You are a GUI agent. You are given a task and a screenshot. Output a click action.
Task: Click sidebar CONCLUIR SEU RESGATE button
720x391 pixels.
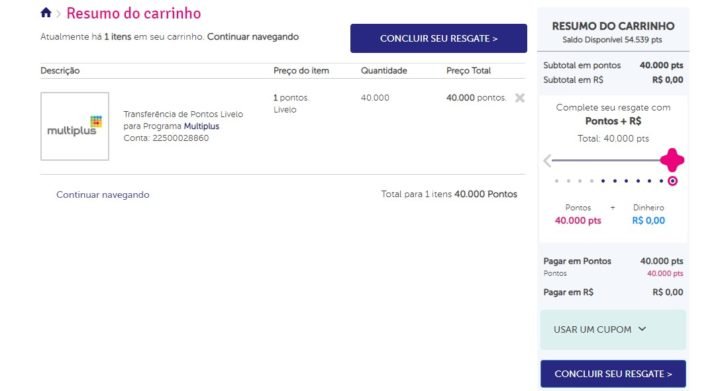click(613, 374)
